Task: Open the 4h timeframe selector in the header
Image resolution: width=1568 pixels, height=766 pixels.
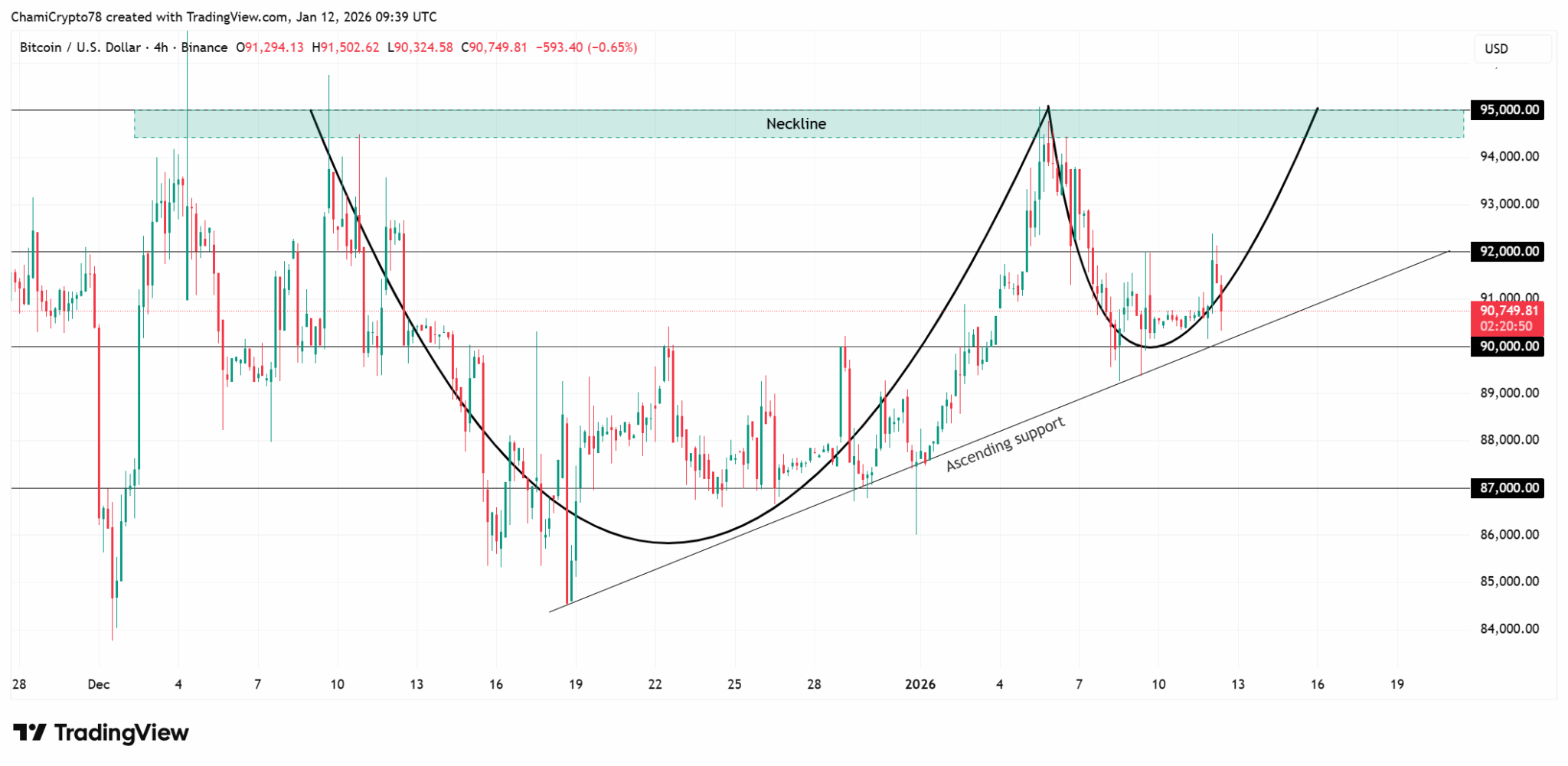Action: [162, 47]
